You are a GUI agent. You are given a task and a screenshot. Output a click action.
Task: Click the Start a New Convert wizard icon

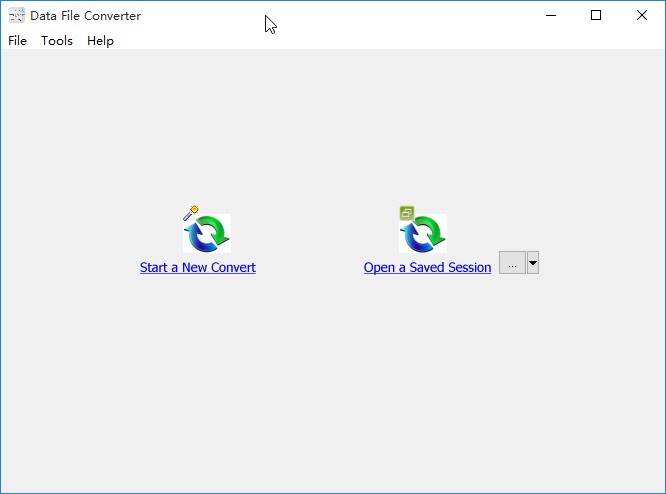click(x=207, y=230)
